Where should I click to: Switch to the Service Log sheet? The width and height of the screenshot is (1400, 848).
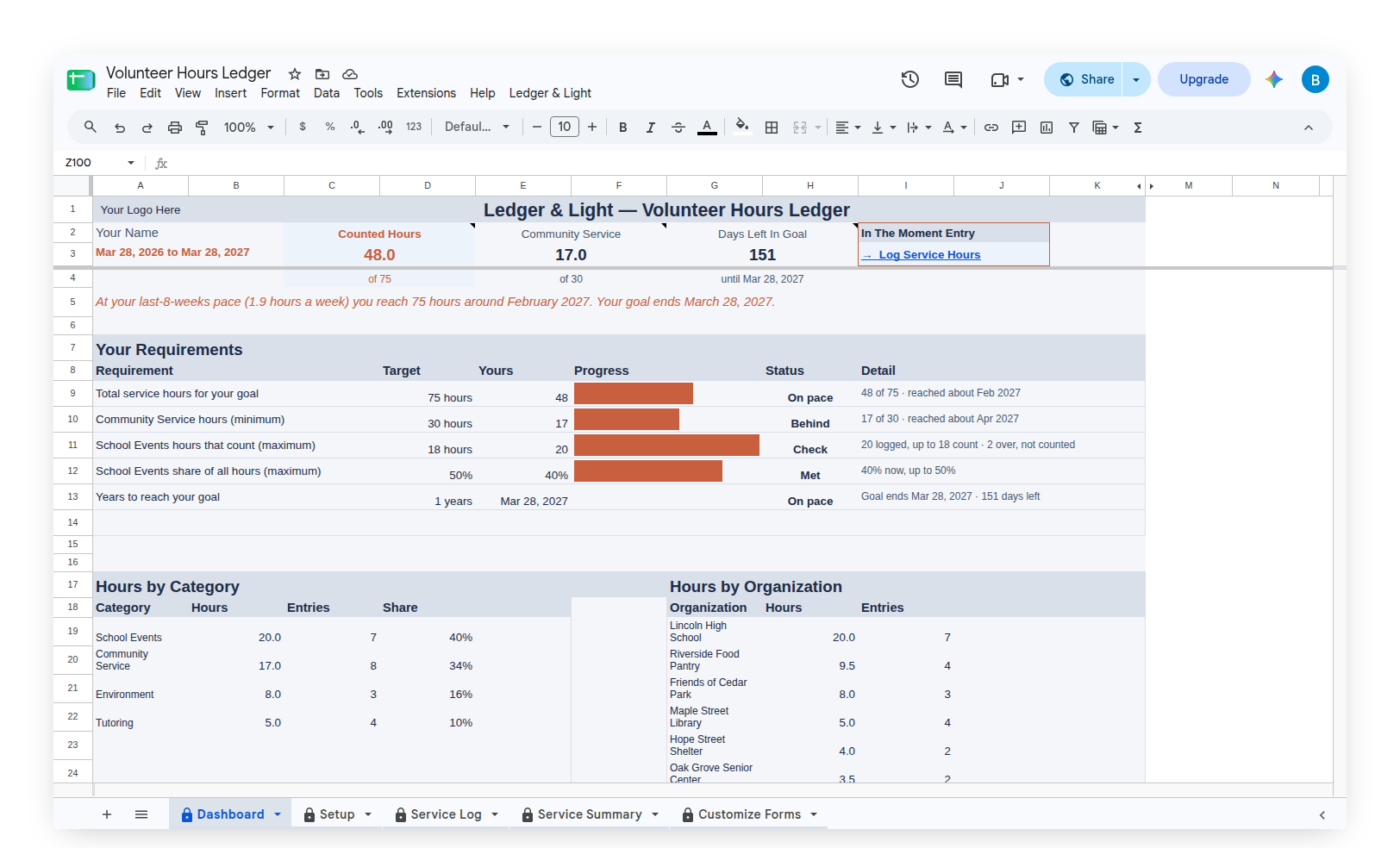click(446, 814)
